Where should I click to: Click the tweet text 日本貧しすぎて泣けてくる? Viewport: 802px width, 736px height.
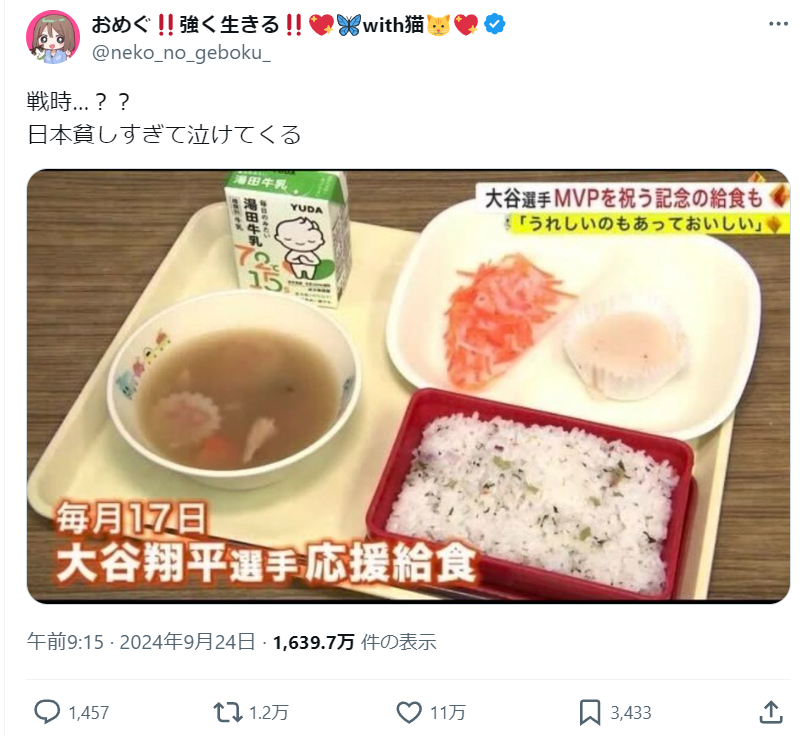164,135
